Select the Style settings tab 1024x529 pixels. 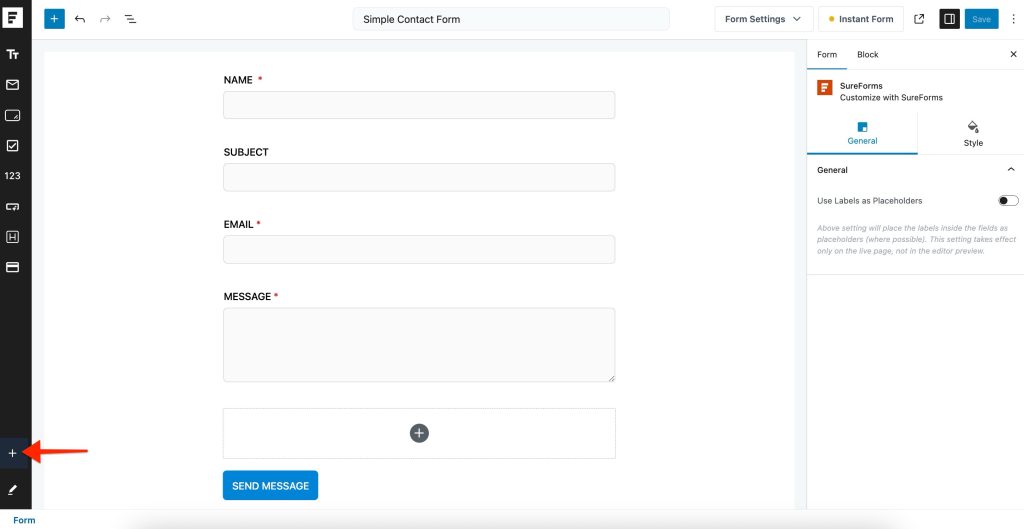[973, 133]
